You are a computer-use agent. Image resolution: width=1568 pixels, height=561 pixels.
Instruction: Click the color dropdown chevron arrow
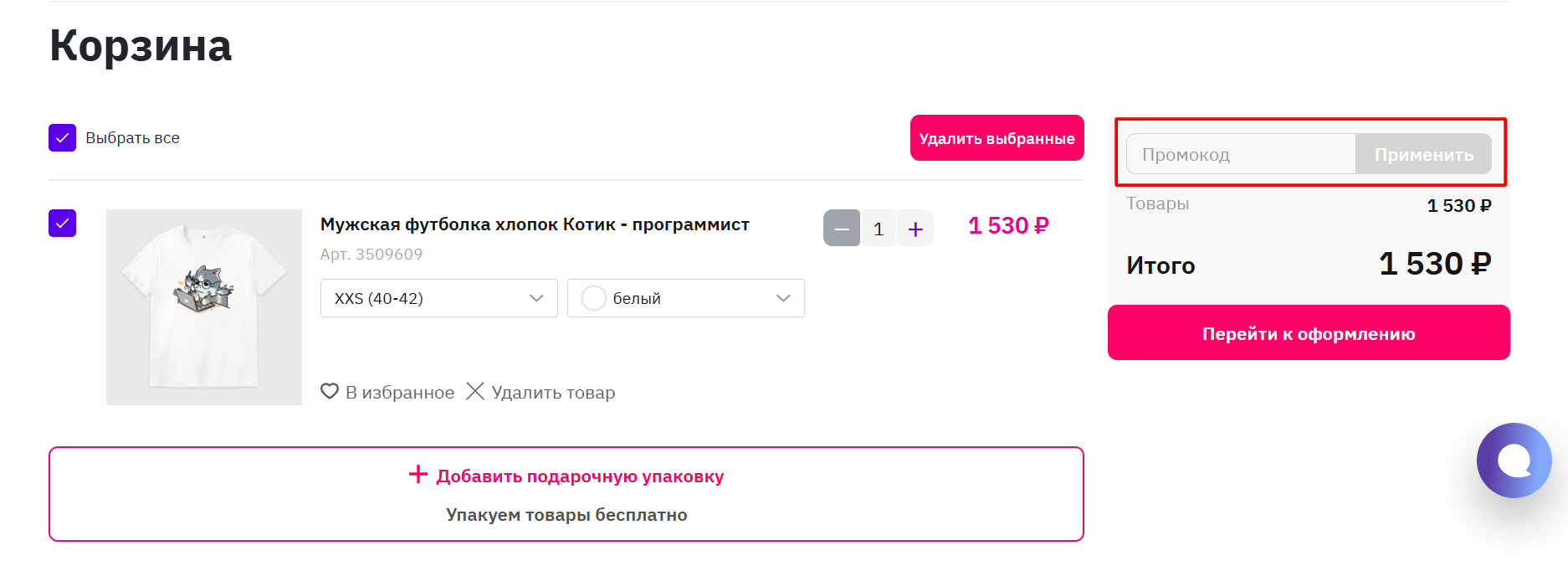[x=783, y=298]
